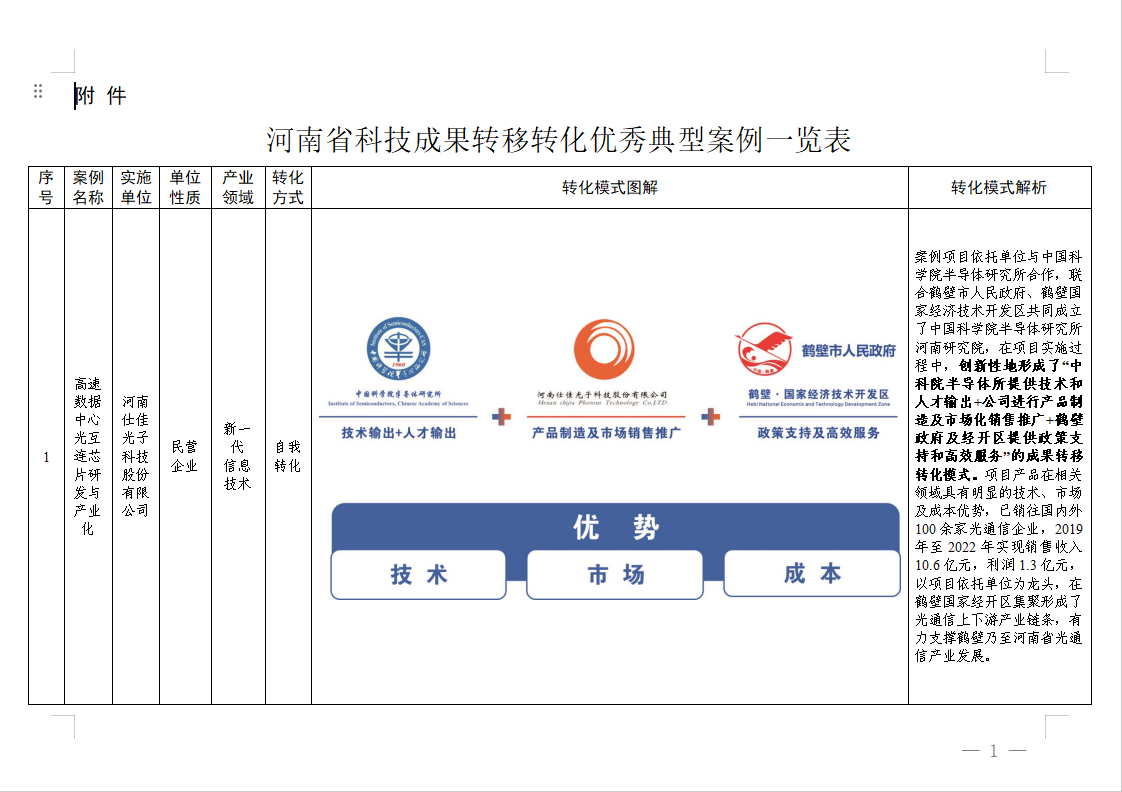Click the serial number 1 cell

coord(47,457)
